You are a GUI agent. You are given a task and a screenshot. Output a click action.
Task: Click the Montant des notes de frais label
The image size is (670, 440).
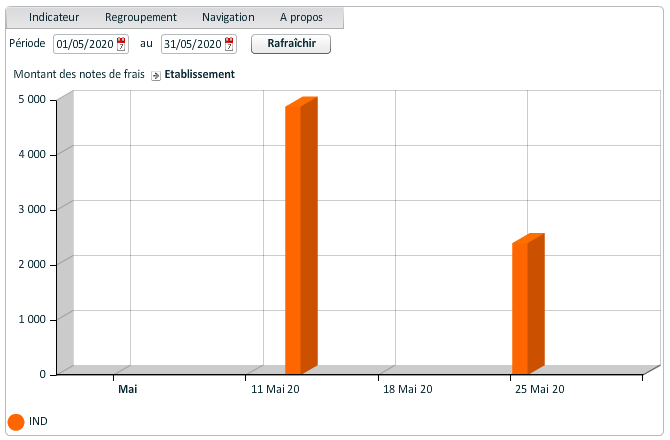(x=79, y=74)
